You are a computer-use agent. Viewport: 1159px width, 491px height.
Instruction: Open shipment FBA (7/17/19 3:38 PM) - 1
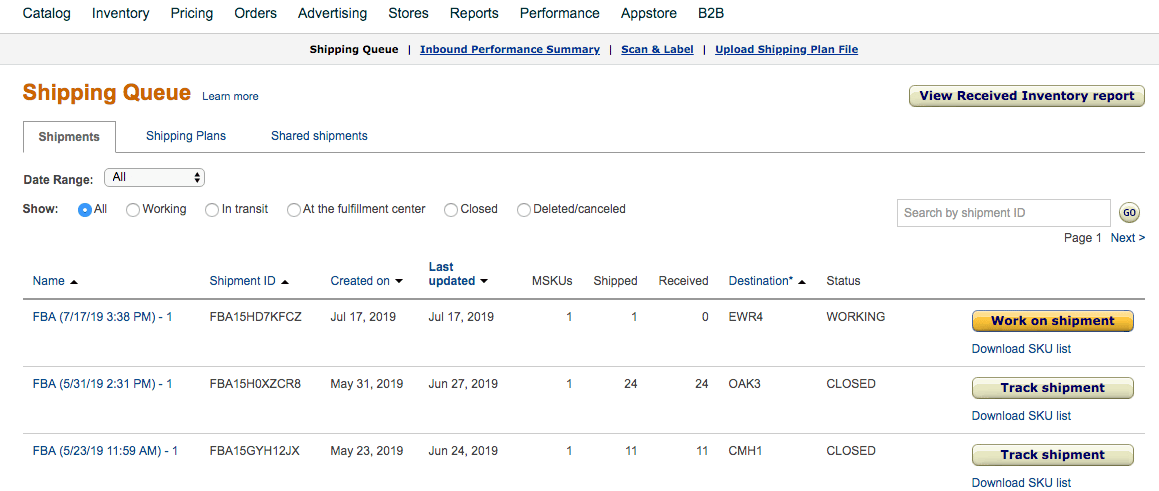pyautogui.click(x=103, y=317)
